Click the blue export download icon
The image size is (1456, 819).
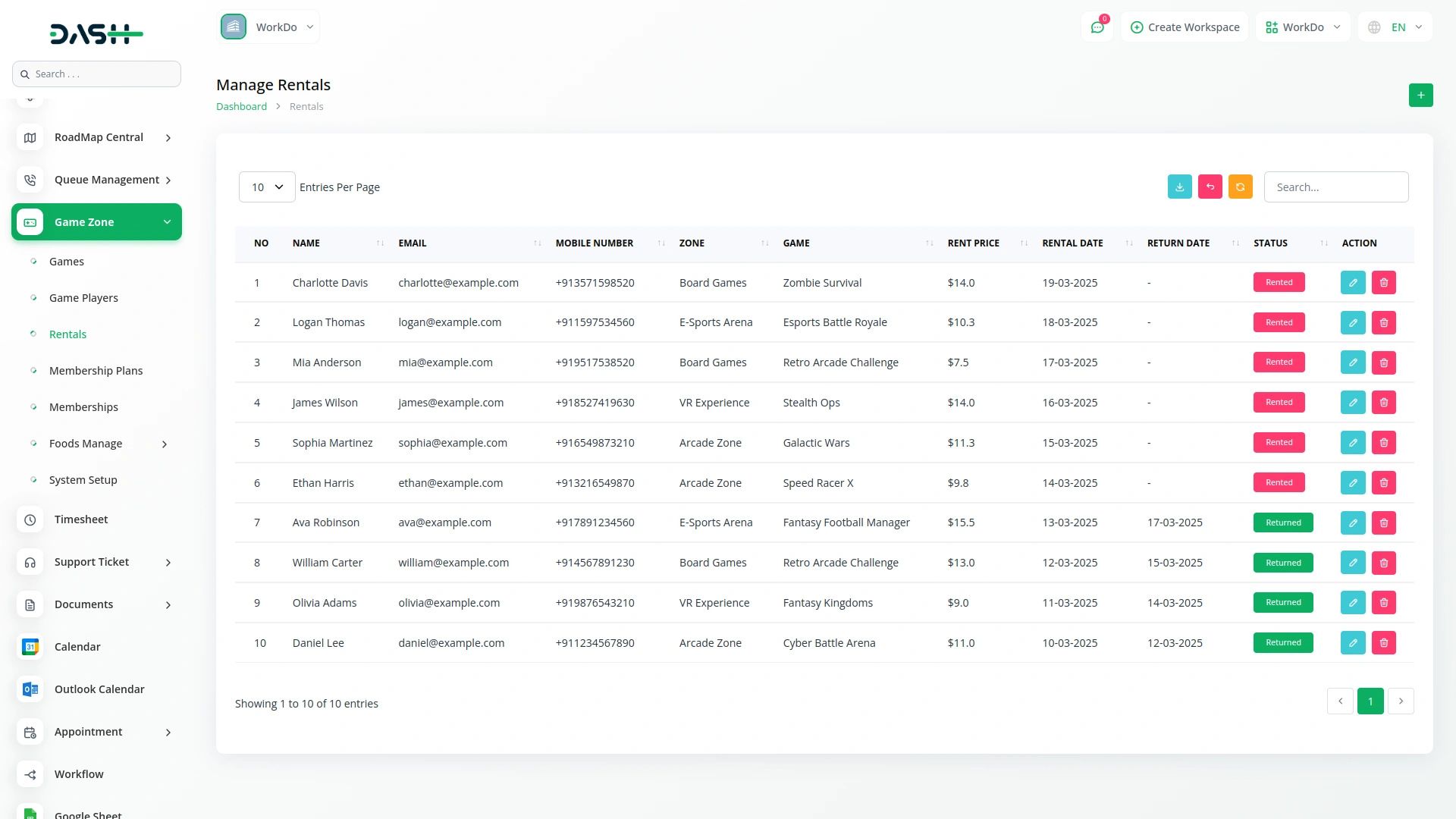tap(1179, 187)
